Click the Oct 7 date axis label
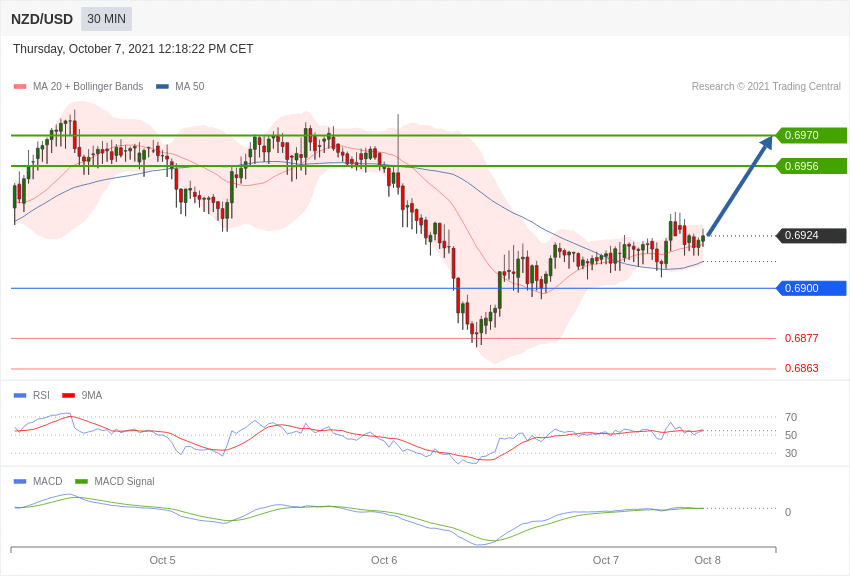The image size is (850, 576). pos(606,560)
